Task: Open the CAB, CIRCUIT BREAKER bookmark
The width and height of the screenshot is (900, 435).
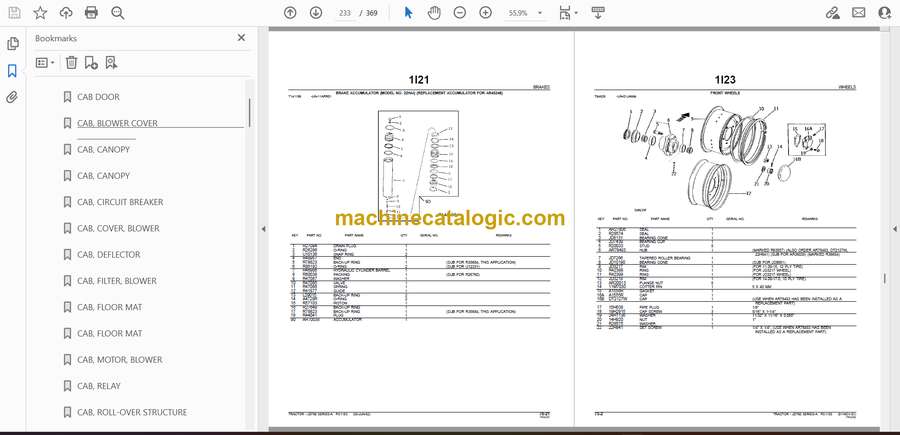Action: (x=120, y=202)
